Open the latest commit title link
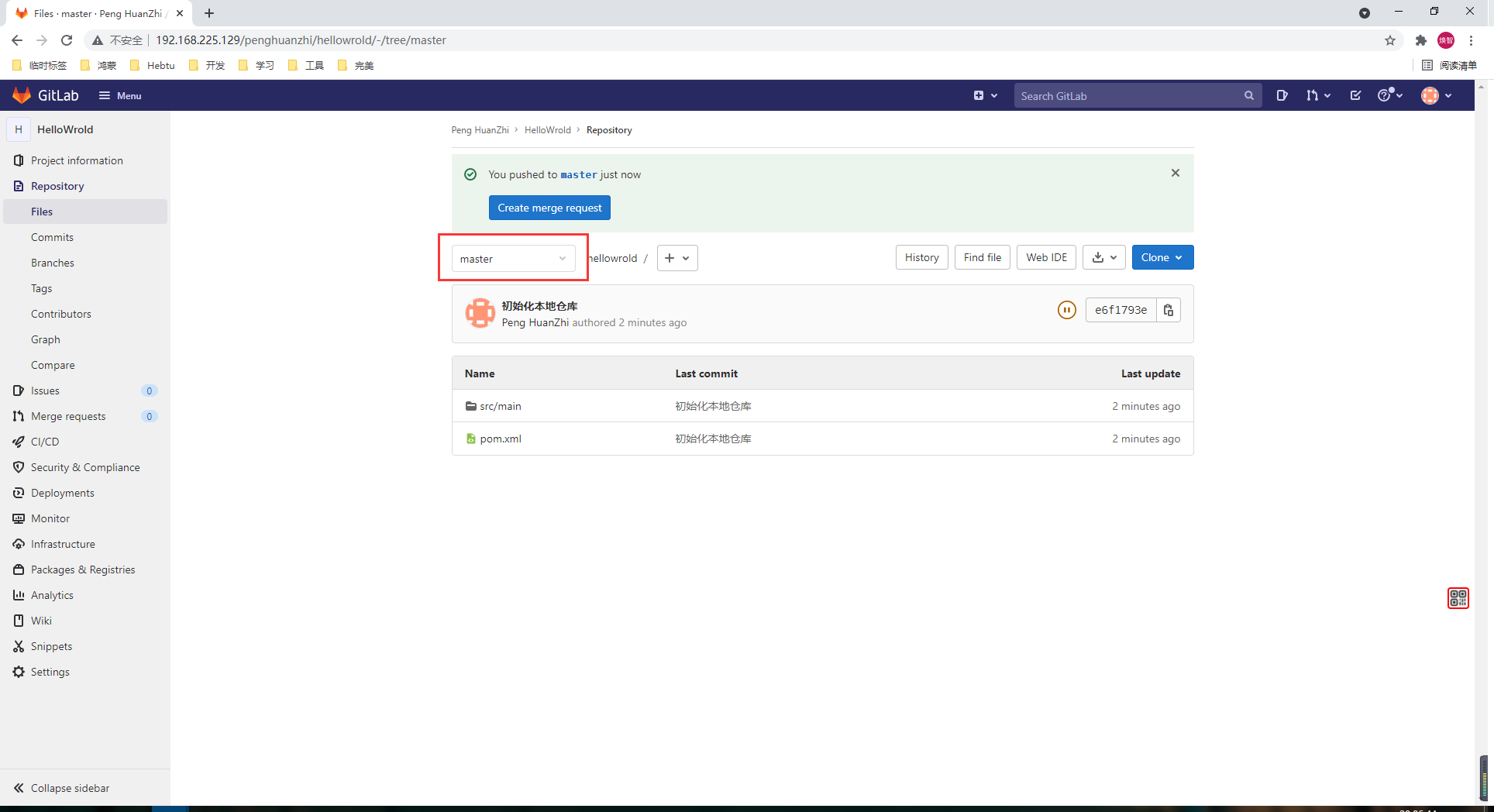The width and height of the screenshot is (1494, 812). [539, 306]
